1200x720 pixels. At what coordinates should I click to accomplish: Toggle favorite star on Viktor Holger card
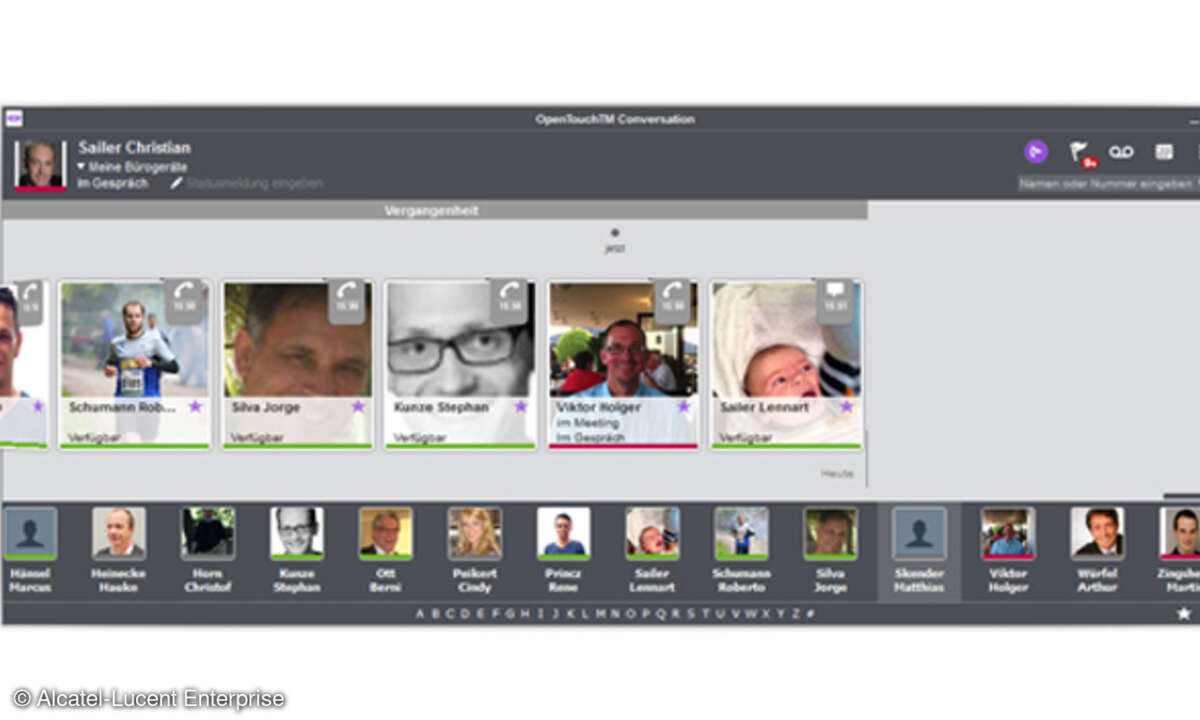684,406
